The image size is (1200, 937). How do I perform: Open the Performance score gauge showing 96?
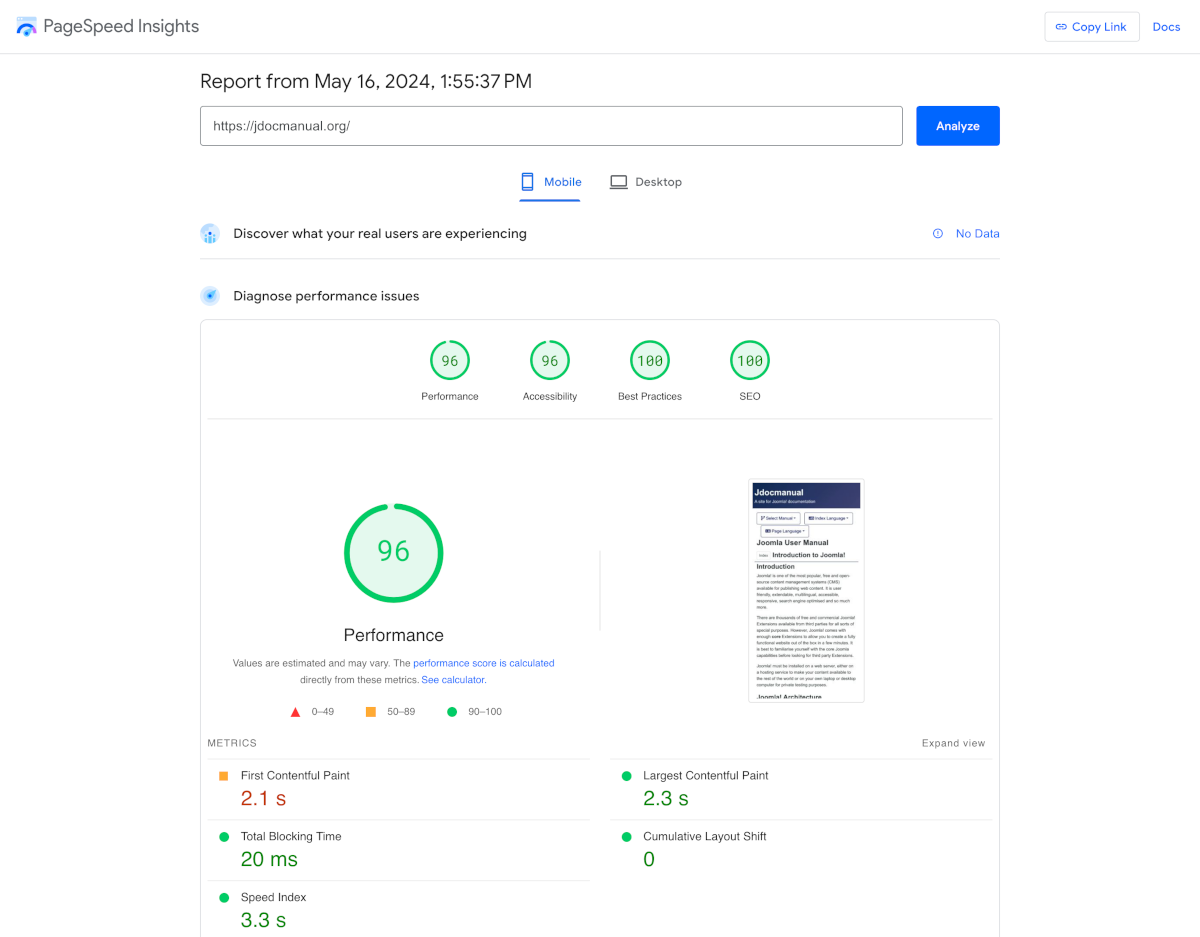[x=449, y=360]
